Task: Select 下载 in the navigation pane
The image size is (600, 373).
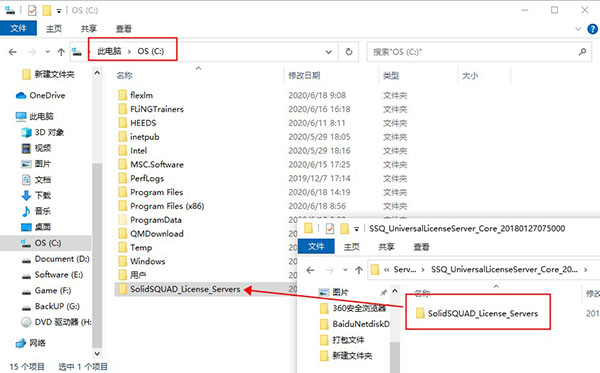Action: 36,195
